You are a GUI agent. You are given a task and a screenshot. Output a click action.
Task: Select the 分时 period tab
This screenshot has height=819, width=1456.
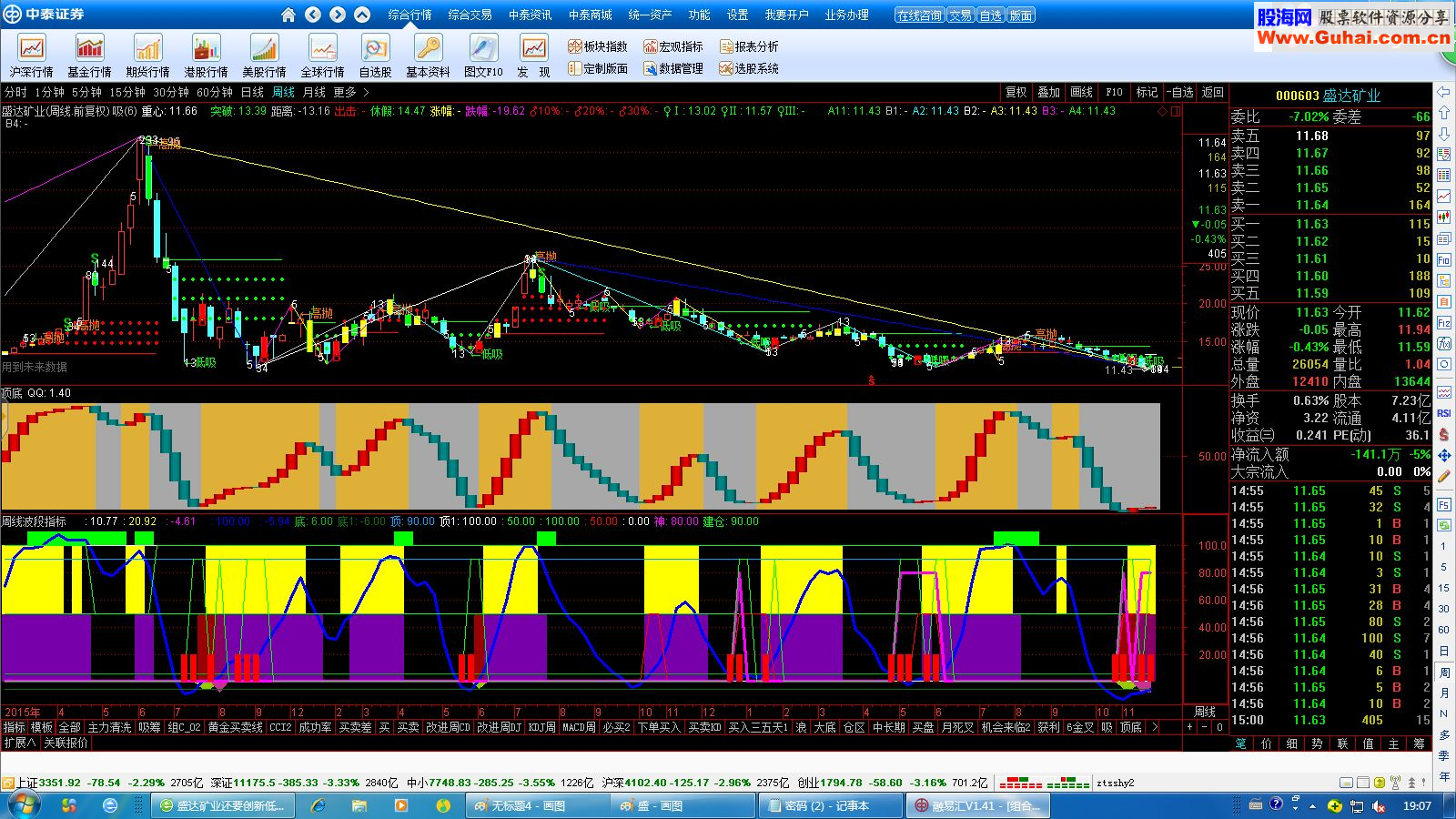coord(15,92)
